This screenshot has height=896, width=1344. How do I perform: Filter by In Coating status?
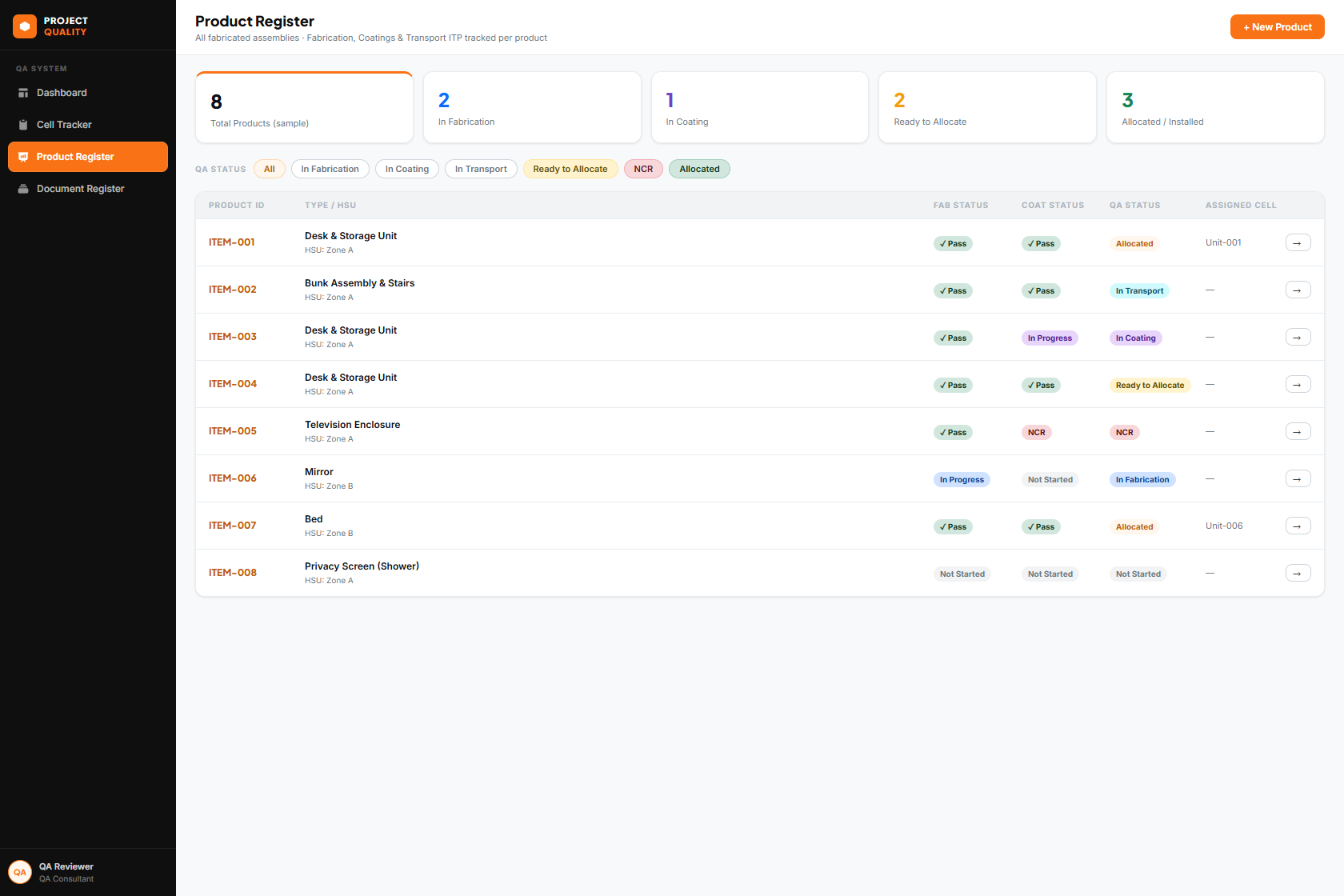click(407, 169)
